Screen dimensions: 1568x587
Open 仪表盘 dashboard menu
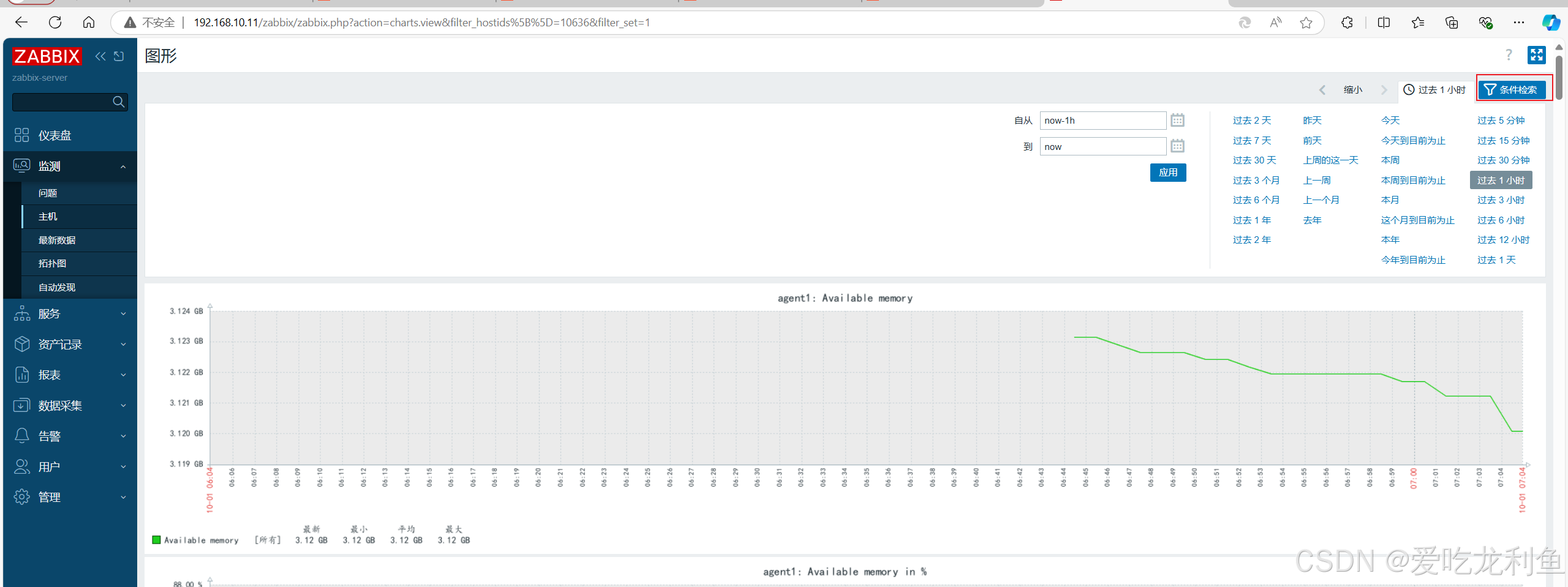(x=70, y=135)
